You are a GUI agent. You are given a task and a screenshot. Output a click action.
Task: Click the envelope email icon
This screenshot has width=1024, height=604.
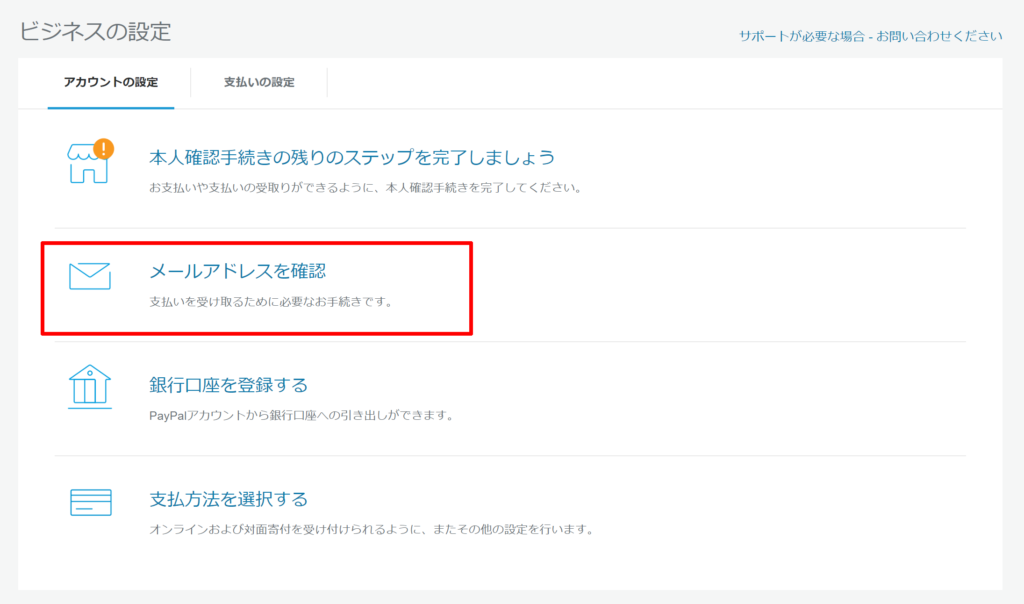(90, 276)
